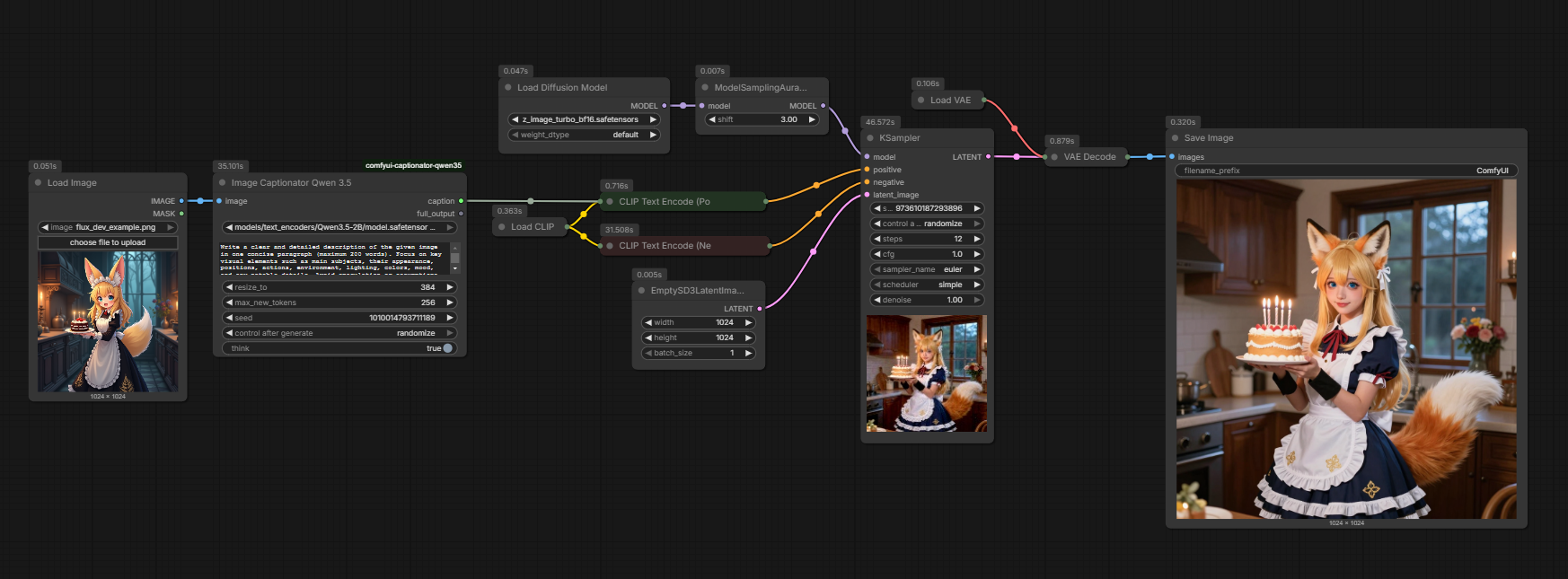Click into the caption prompt text area
The width and height of the screenshot is (1568, 579).
pos(335,258)
